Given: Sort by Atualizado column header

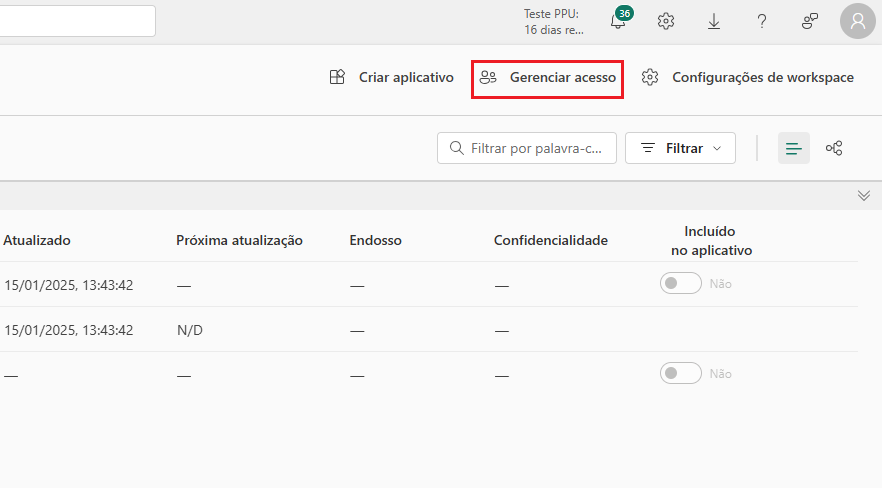Looking at the screenshot, I should tap(37, 240).
